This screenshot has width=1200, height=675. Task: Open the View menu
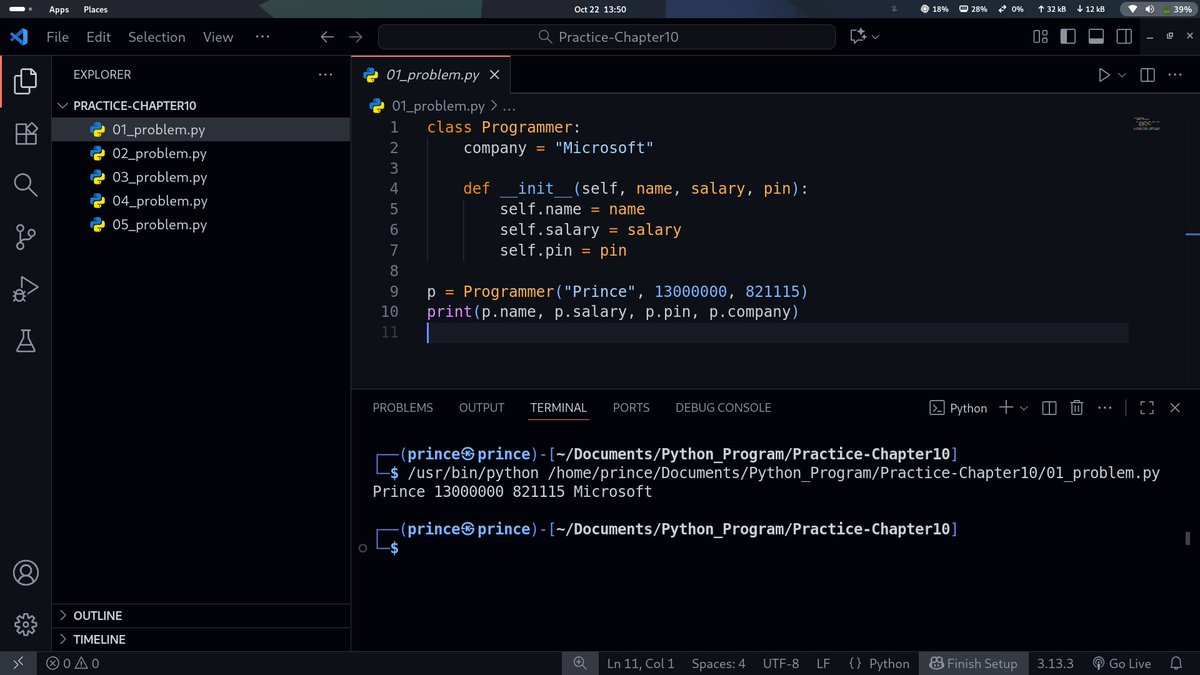217,37
